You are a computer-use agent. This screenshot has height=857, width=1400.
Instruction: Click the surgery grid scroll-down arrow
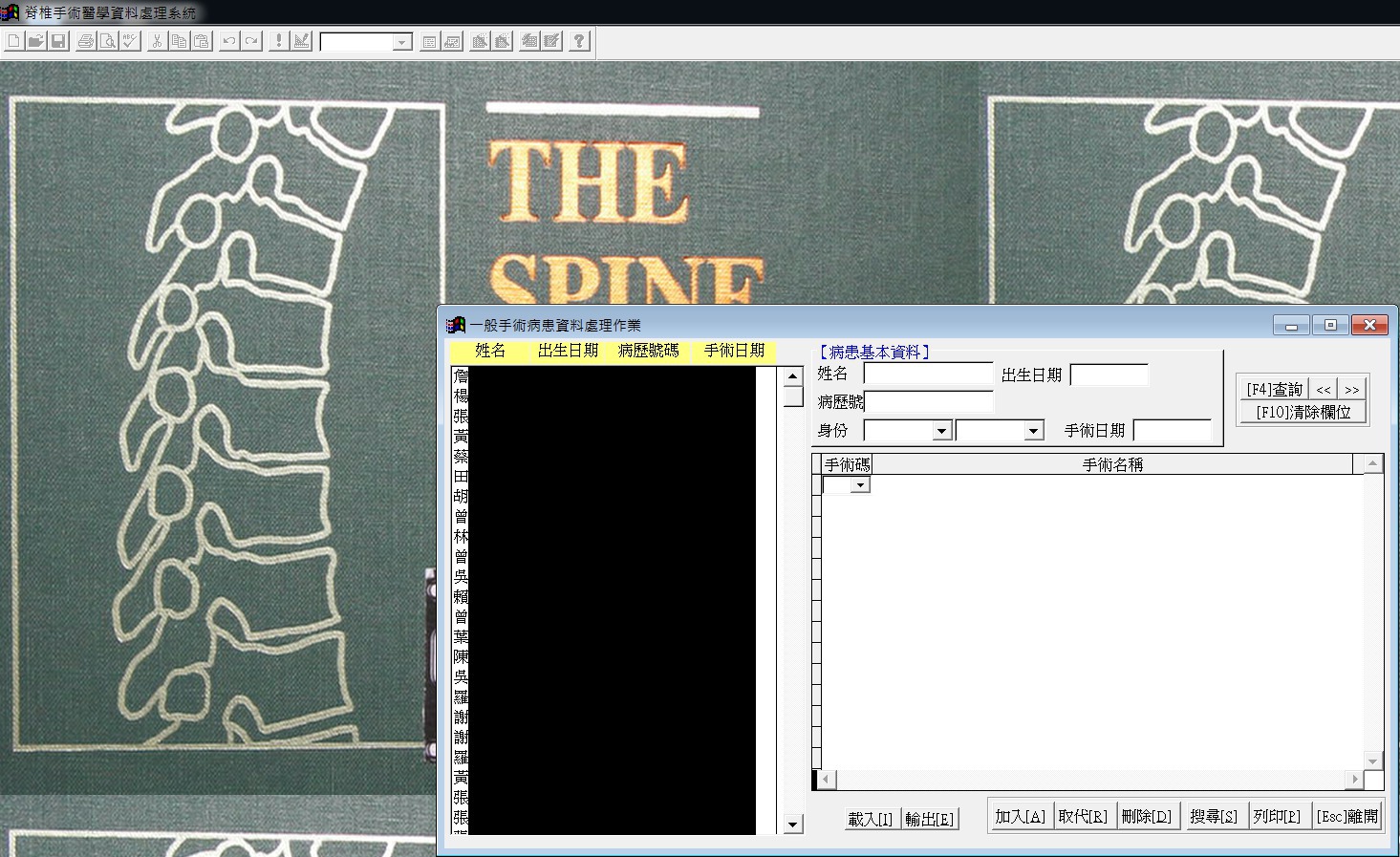[x=1373, y=761]
